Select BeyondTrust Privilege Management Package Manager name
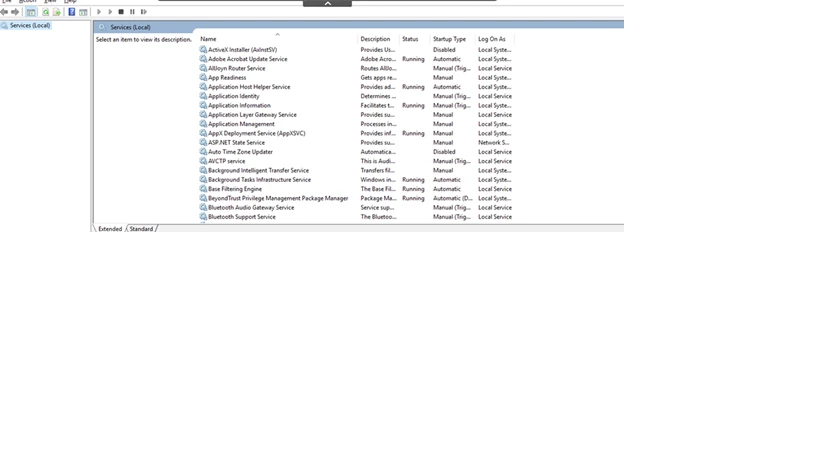Viewport: 819px width, 460px height. point(278,198)
